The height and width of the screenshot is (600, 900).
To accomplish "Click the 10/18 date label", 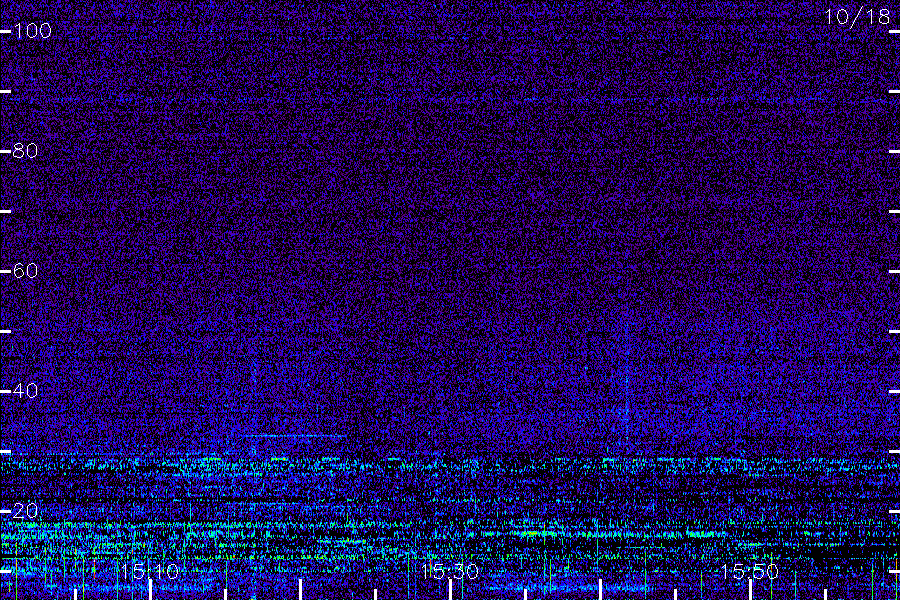I will (857, 17).
